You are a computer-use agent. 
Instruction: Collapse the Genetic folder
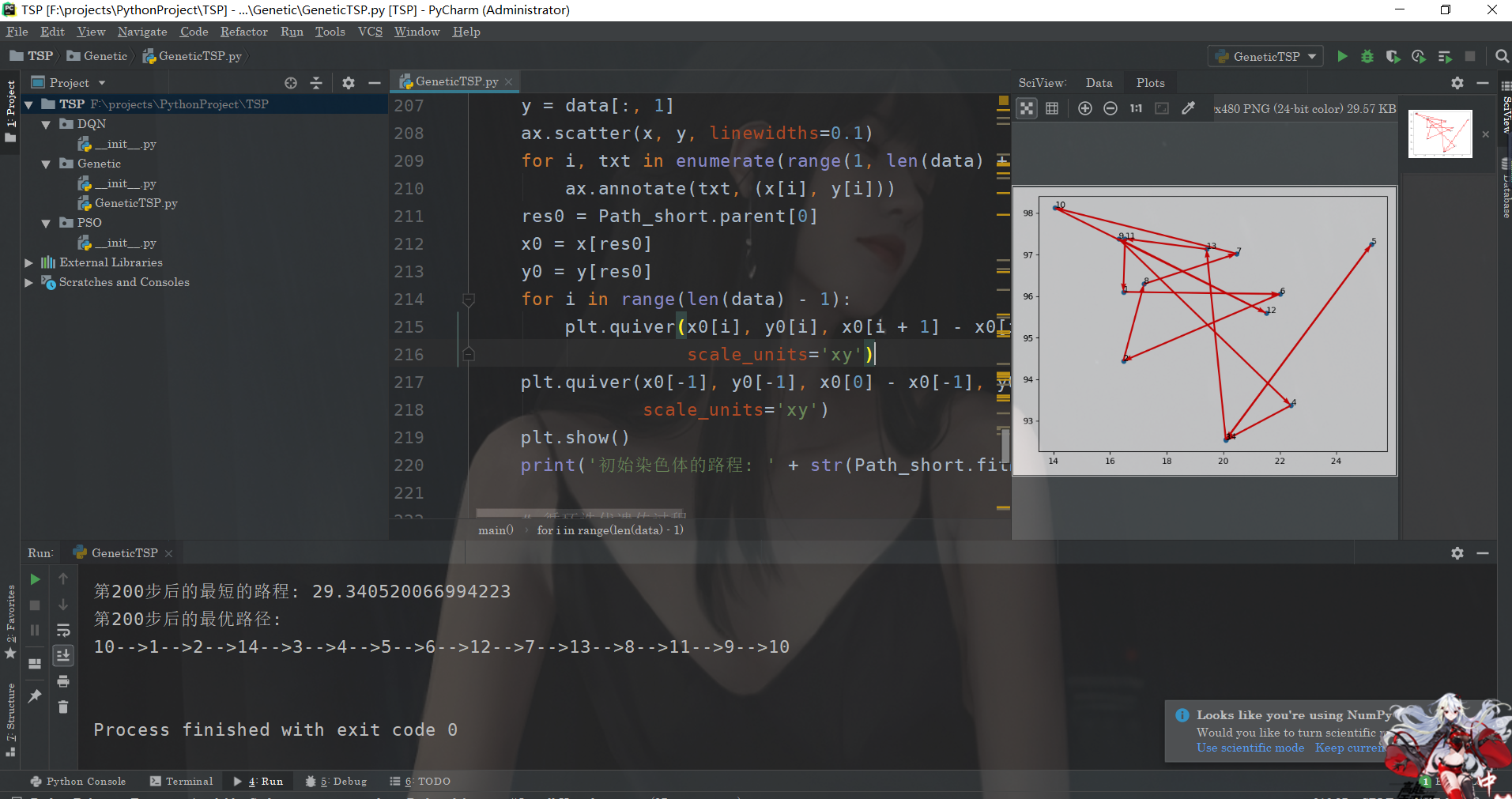point(46,164)
